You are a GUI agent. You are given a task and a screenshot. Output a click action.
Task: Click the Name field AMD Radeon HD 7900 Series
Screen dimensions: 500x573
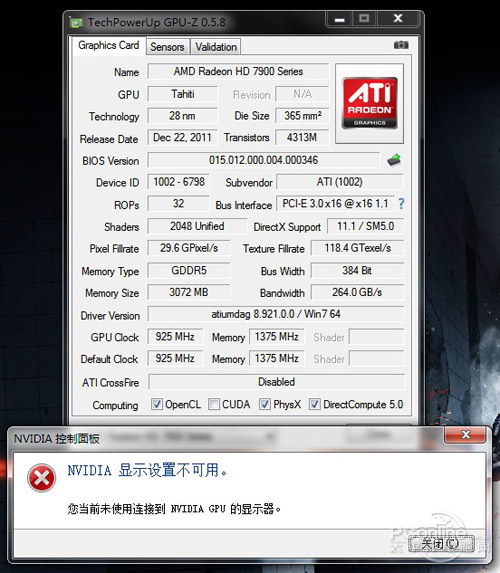point(238,71)
